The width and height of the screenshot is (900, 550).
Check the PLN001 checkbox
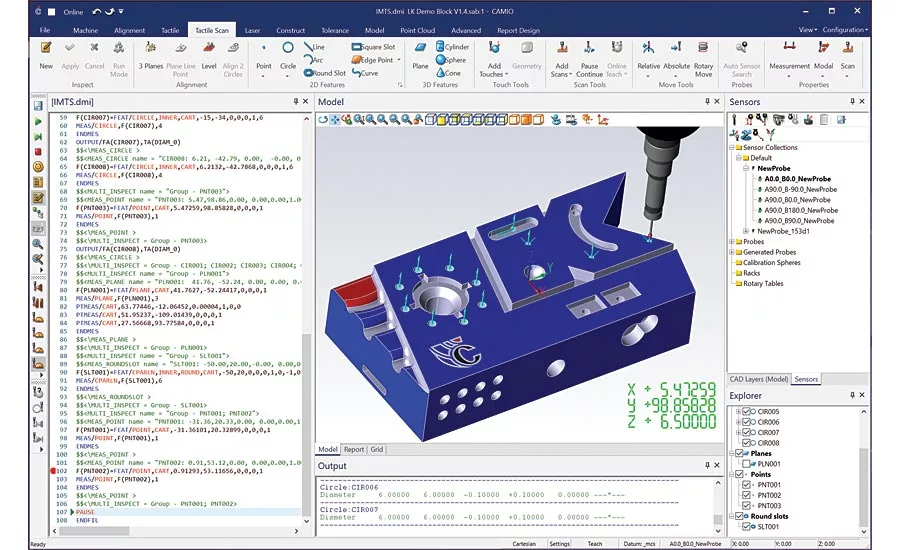746,463
